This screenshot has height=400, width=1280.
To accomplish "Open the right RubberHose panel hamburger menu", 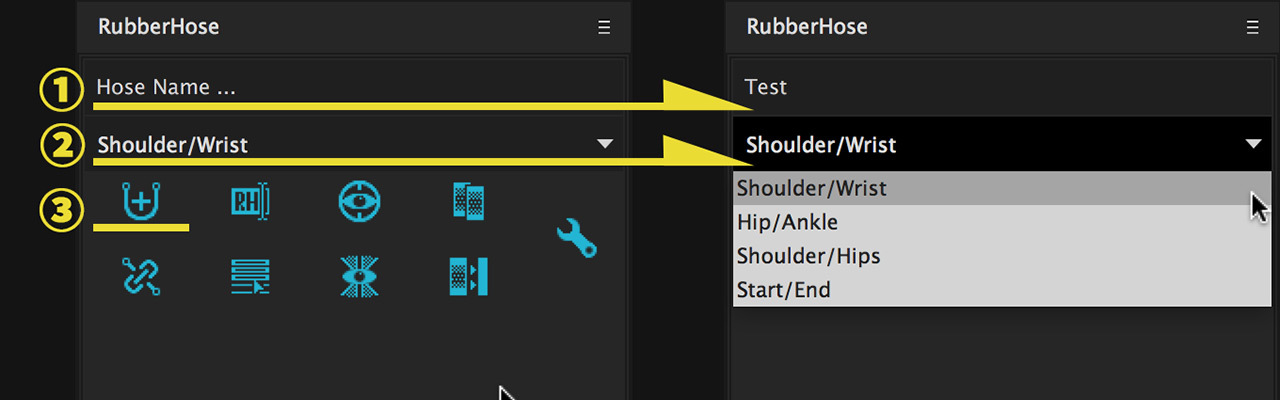I will tap(1253, 28).
